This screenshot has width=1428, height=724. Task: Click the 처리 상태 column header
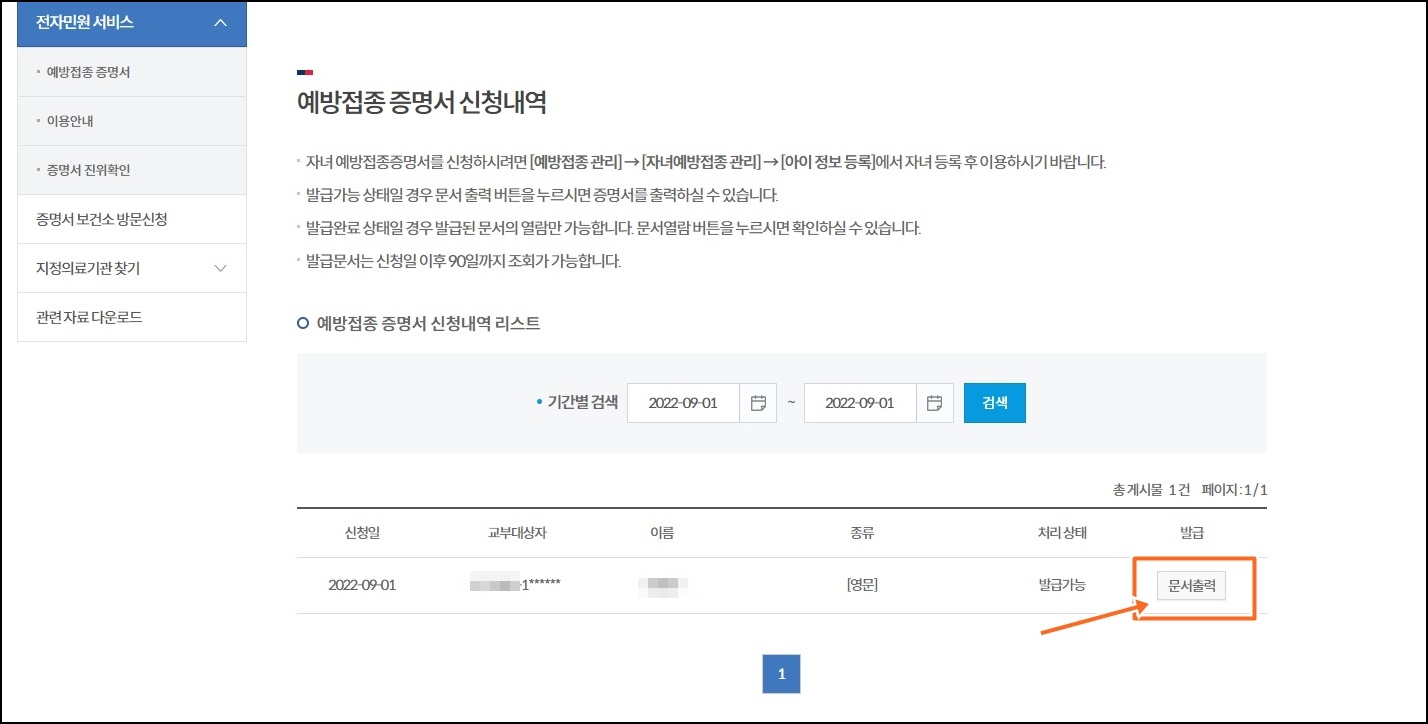tap(1062, 533)
